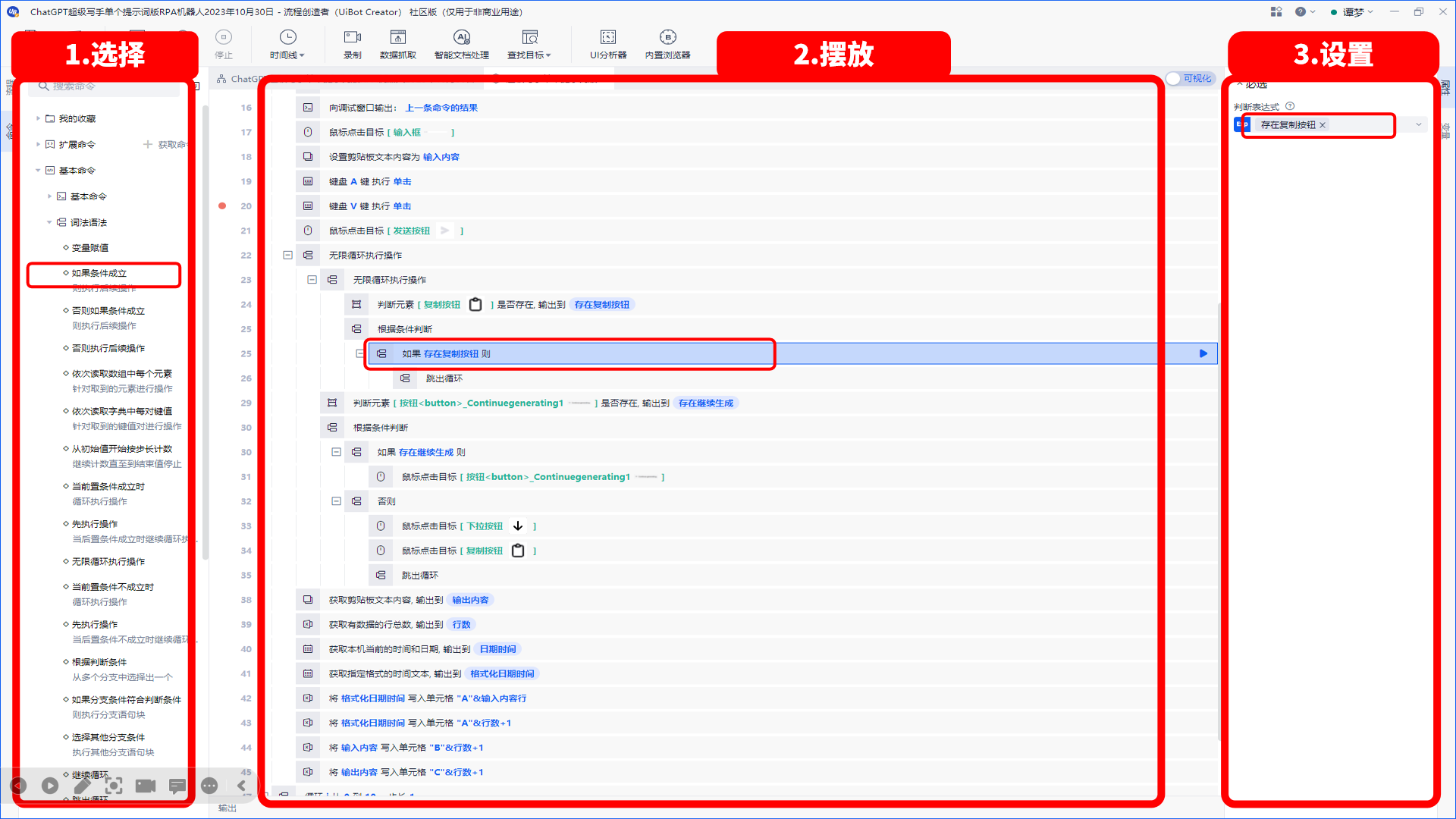
Task: Open the 查找目标 dropdown arrow
Action: tap(548, 55)
